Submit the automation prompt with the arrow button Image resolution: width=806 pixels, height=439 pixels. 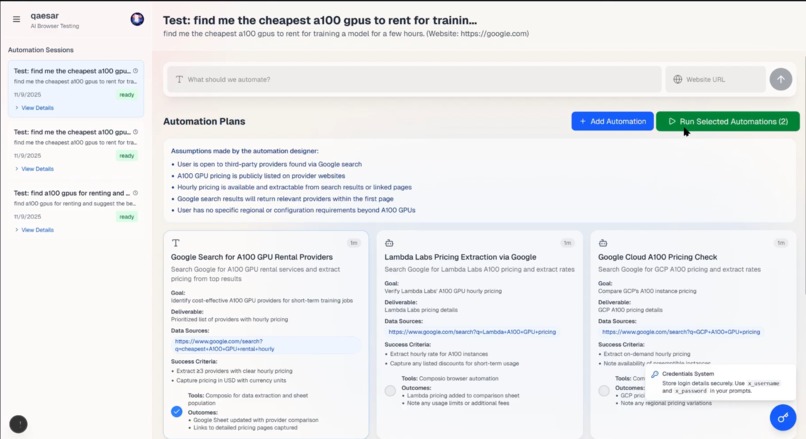point(780,79)
